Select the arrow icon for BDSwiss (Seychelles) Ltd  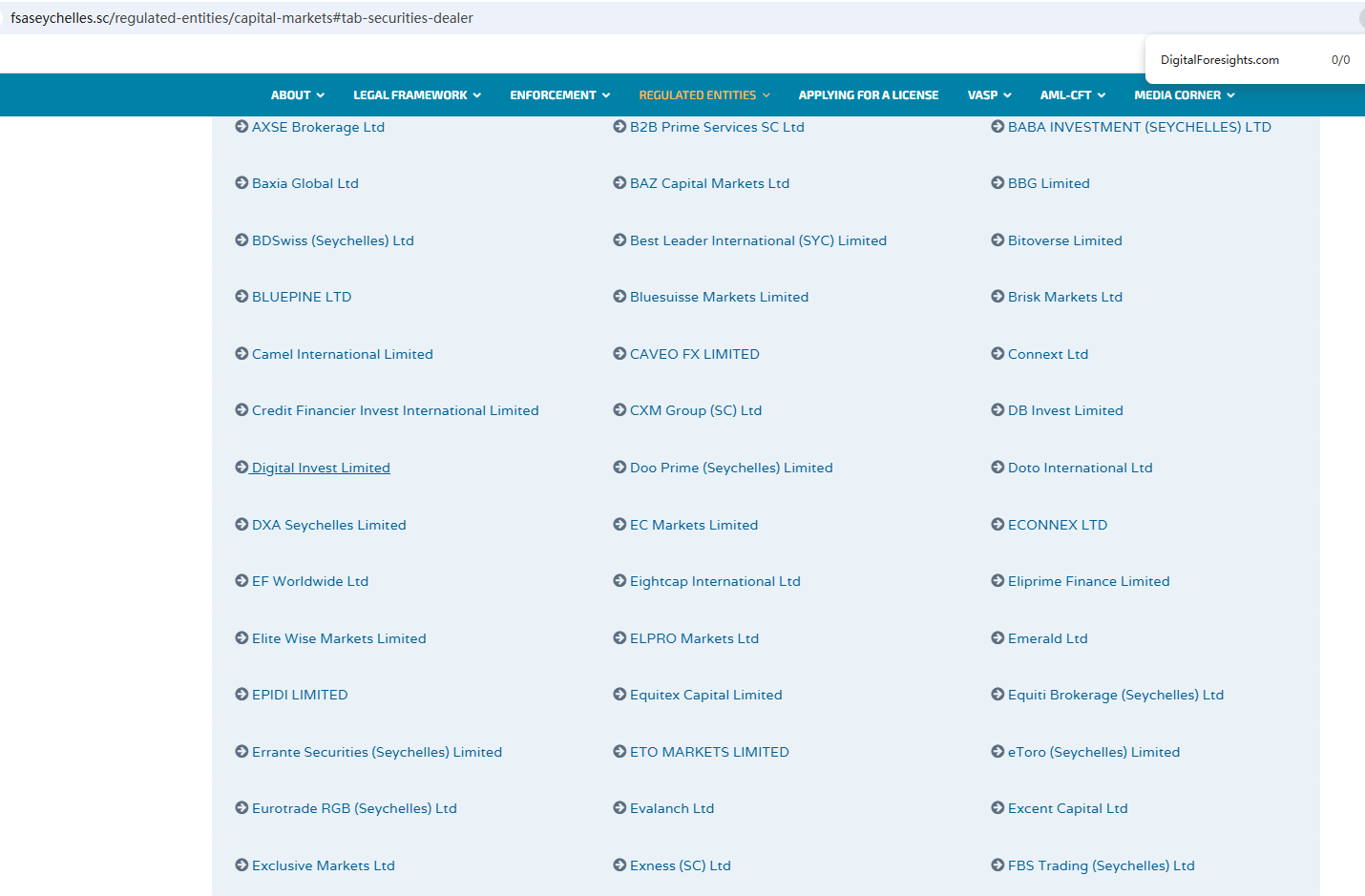pos(241,240)
